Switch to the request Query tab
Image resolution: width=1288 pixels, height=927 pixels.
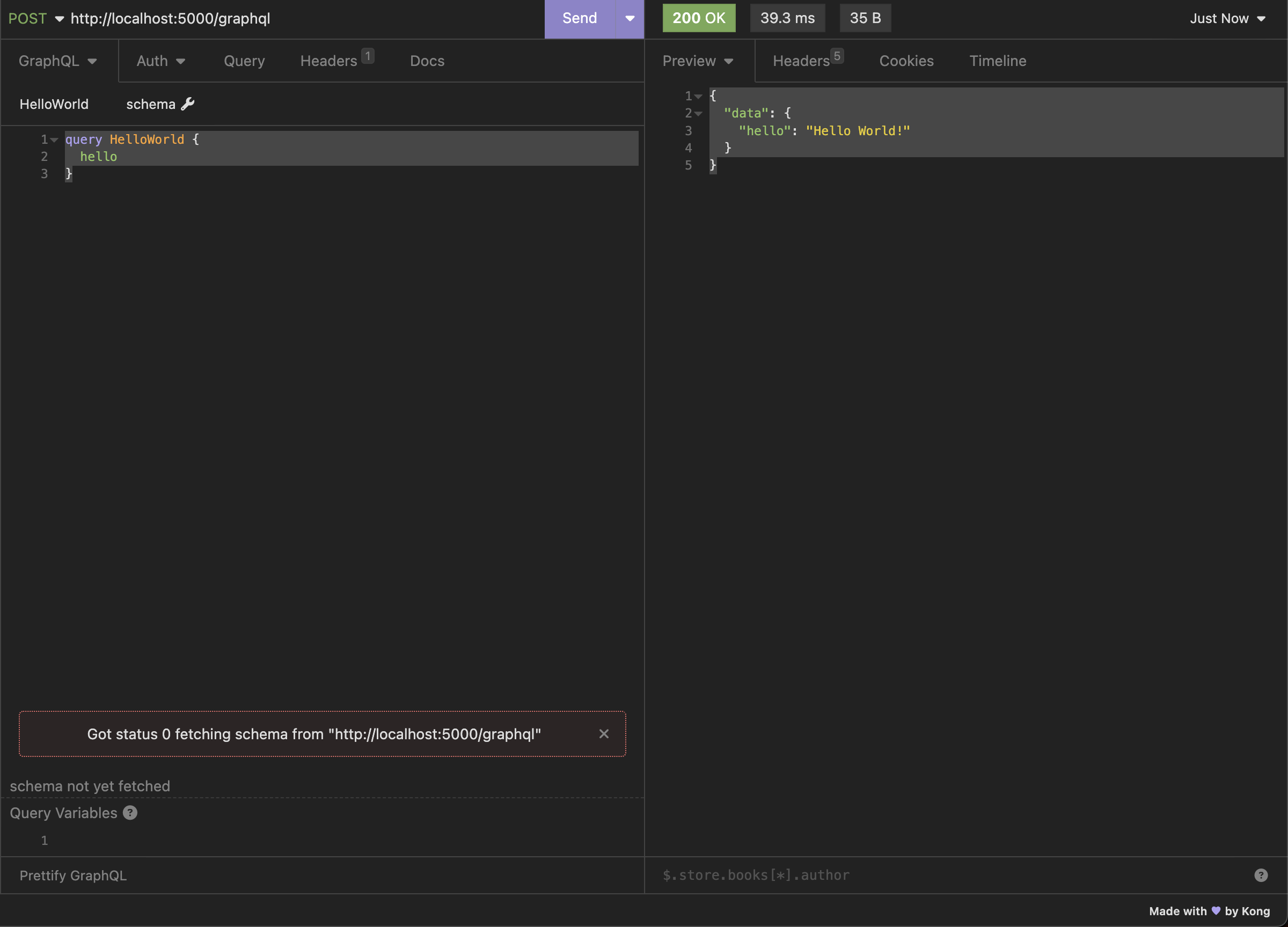(244, 61)
